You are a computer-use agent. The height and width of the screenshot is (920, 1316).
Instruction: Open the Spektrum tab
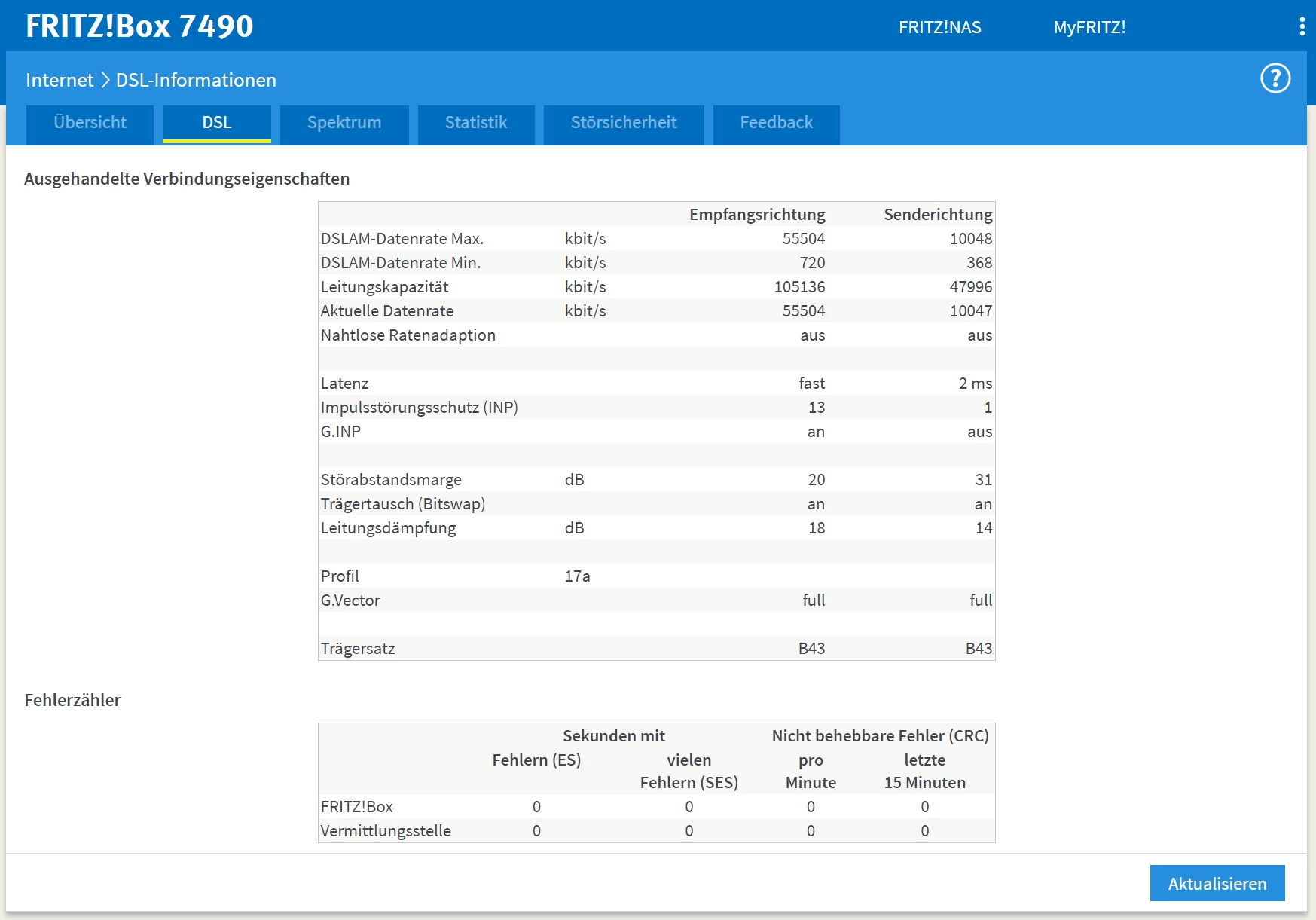pyautogui.click(x=344, y=123)
